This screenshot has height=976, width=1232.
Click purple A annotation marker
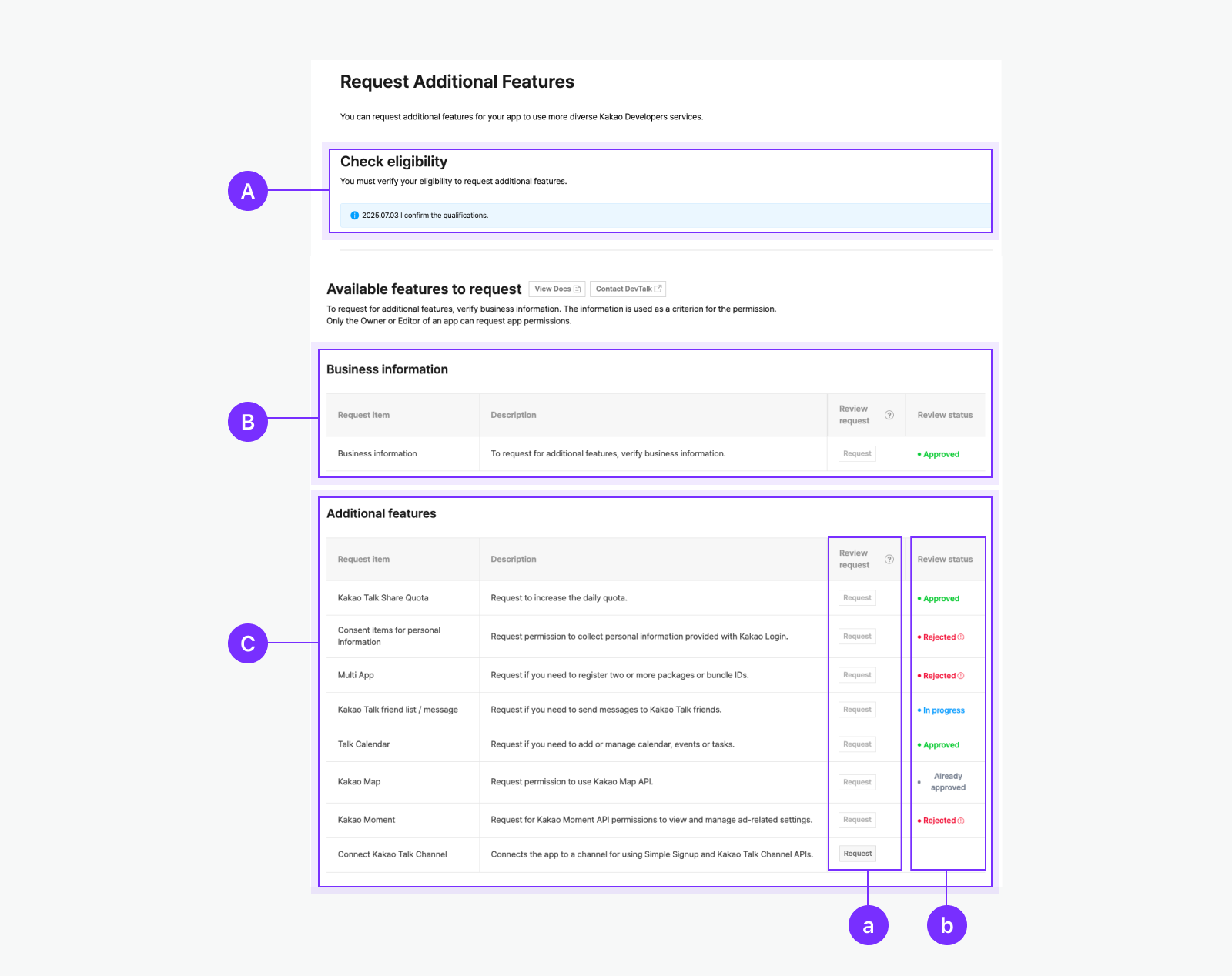(248, 191)
